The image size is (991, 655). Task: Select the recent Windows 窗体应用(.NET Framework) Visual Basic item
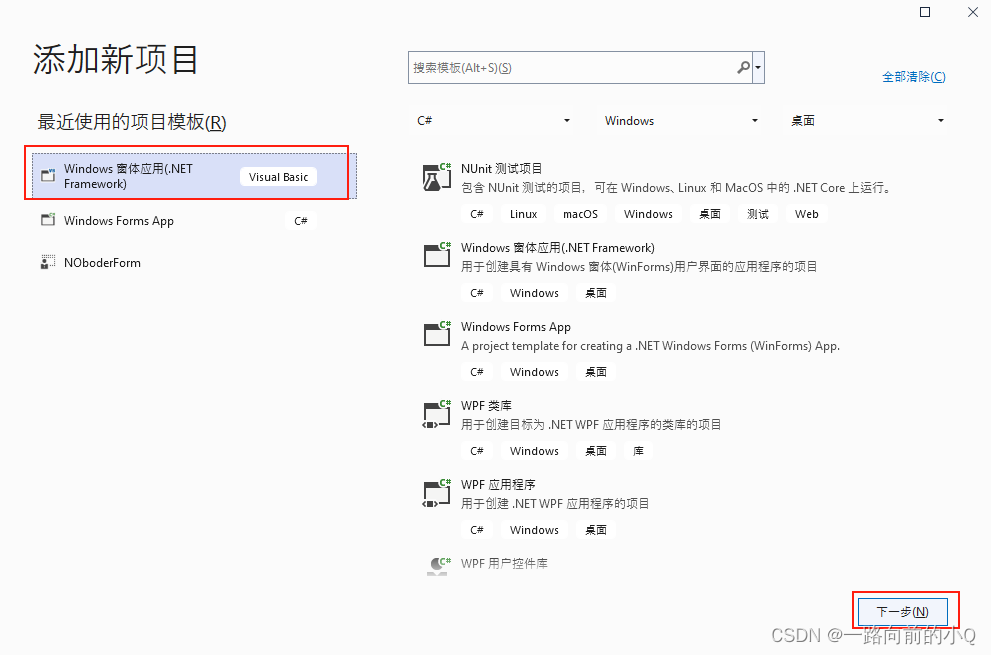194,176
